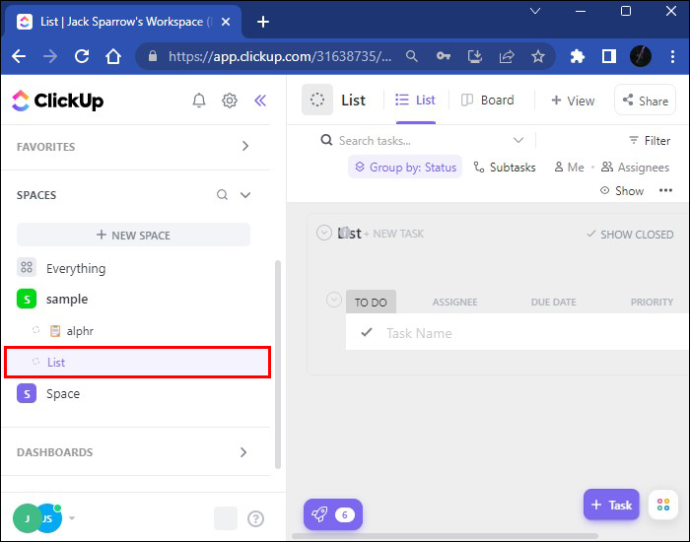Go to the browser home page
Screen dimensions: 690x542
pos(113,56)
